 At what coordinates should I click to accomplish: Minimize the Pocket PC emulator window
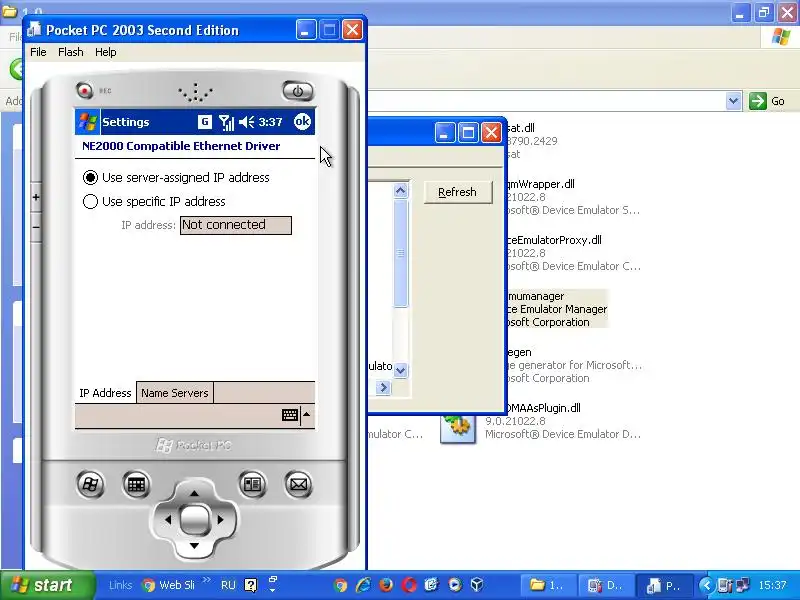pyautogui.click(x=305, y=30)
